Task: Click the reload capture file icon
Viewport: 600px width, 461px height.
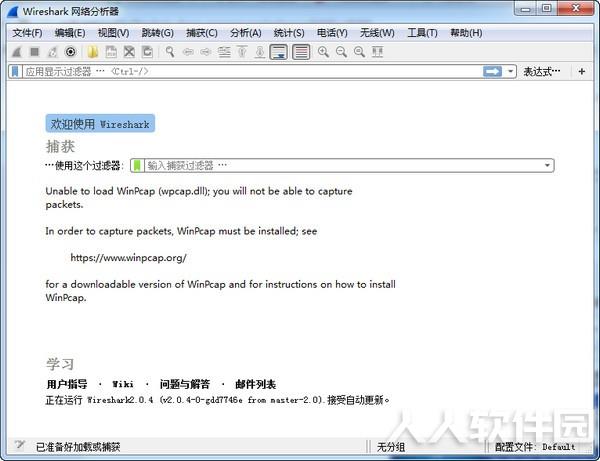Action: [x=147, y=52]
